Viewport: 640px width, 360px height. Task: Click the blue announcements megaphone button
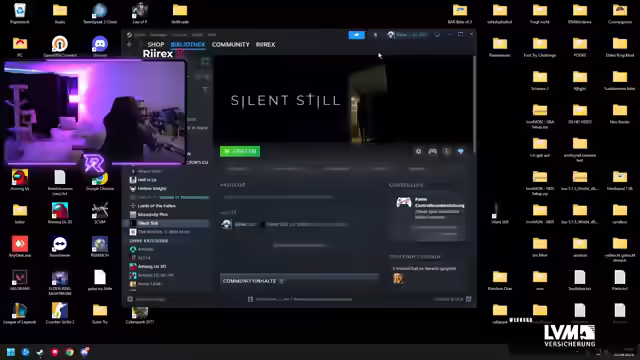(x=356, y=35)
